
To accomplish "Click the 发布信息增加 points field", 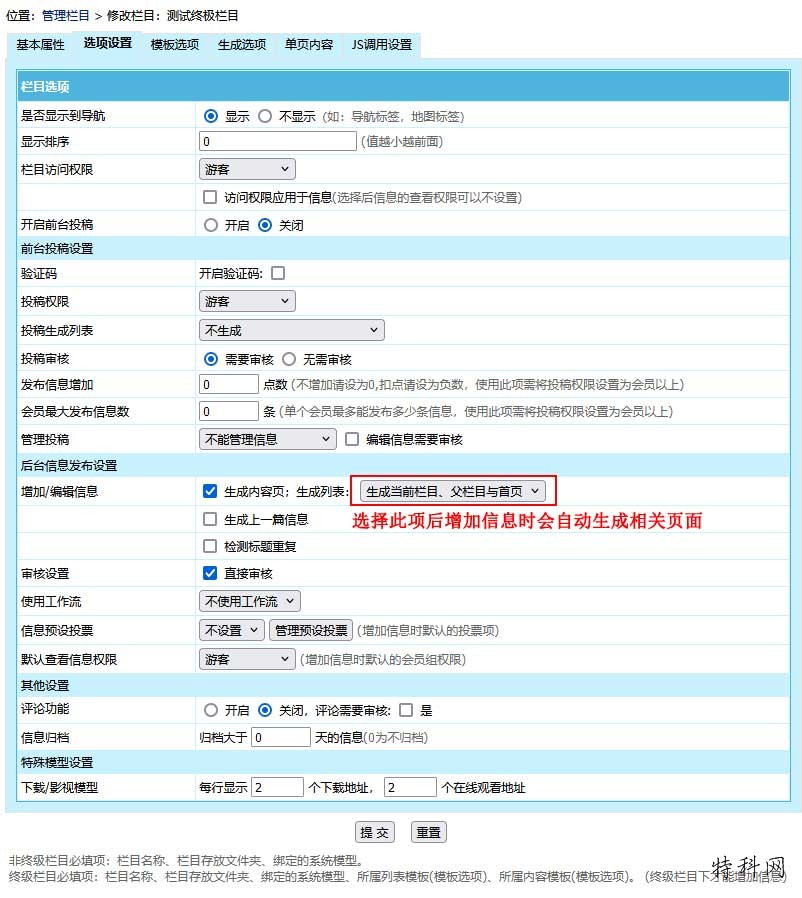I will click(x=229, y=384).
